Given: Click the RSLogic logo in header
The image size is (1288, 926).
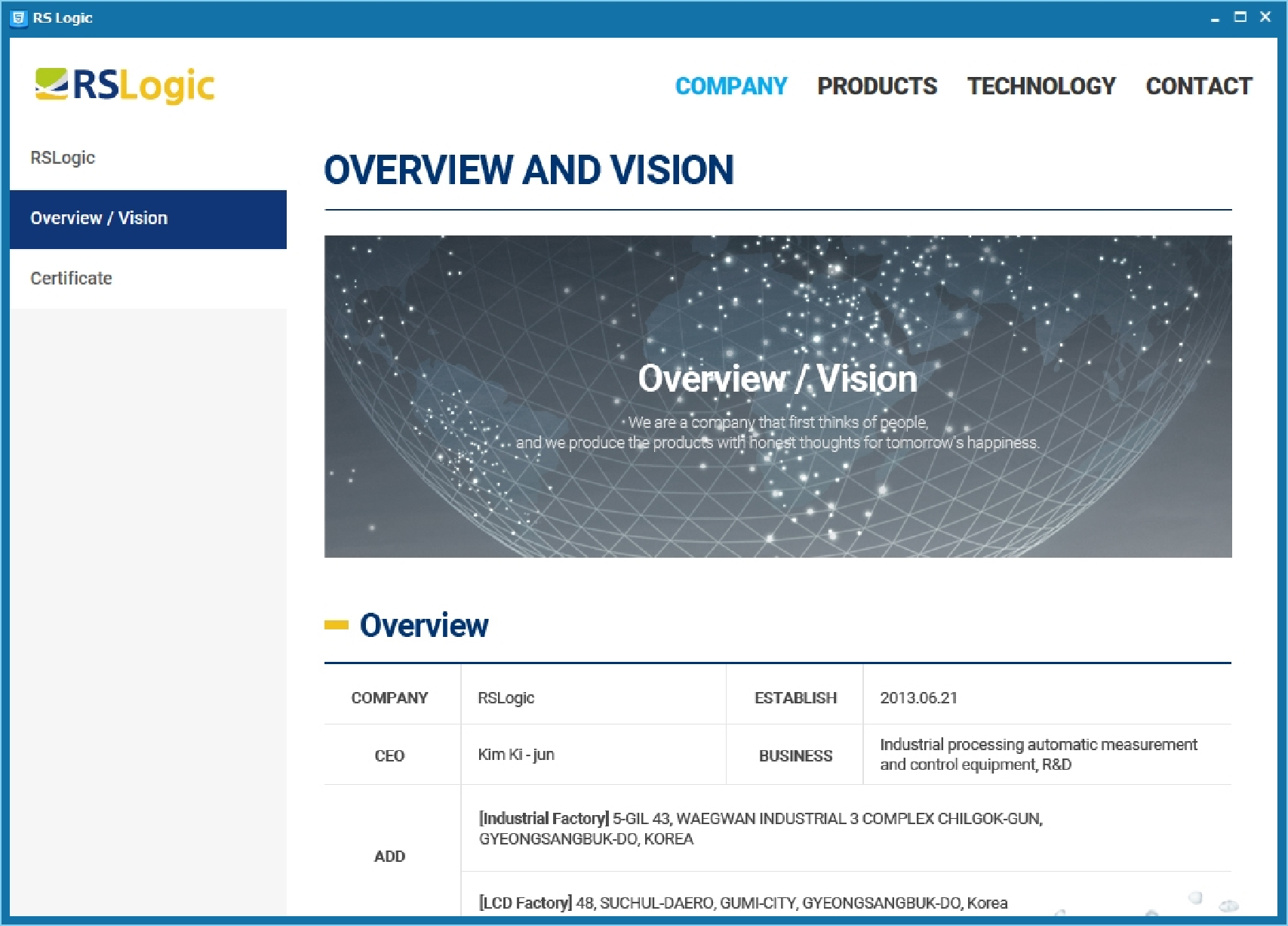Looking at the screenshot, I should pos(125,85).
